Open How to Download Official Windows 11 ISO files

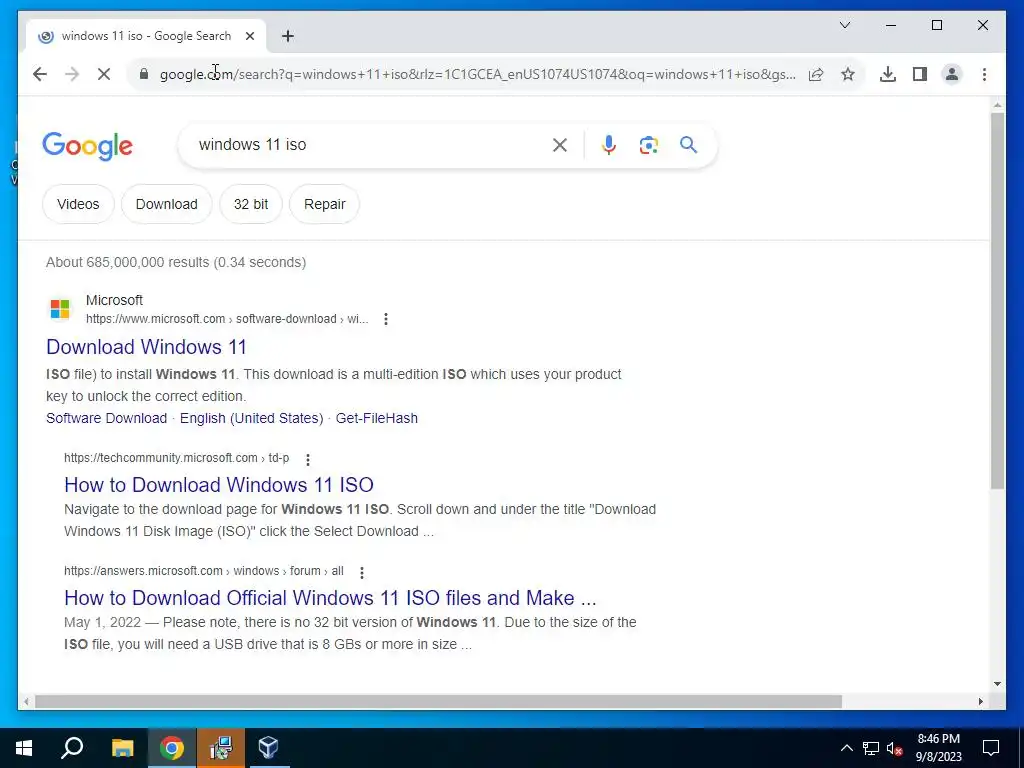point(330,598)
